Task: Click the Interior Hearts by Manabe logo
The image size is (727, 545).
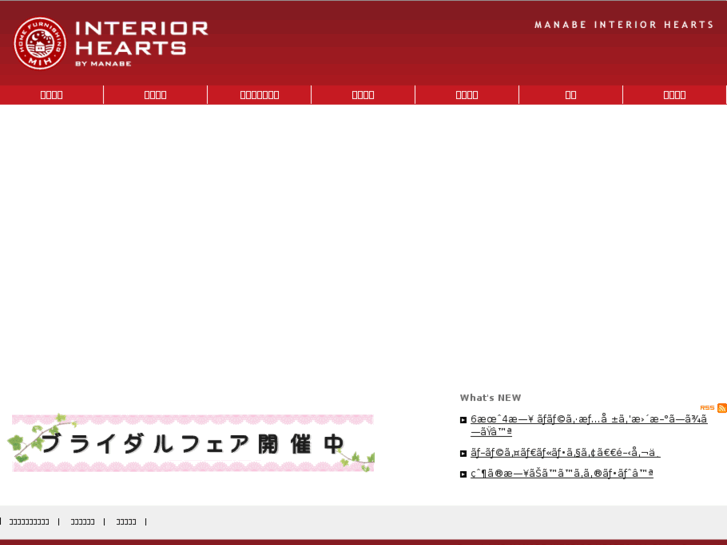Action: (x=111, y=44)
